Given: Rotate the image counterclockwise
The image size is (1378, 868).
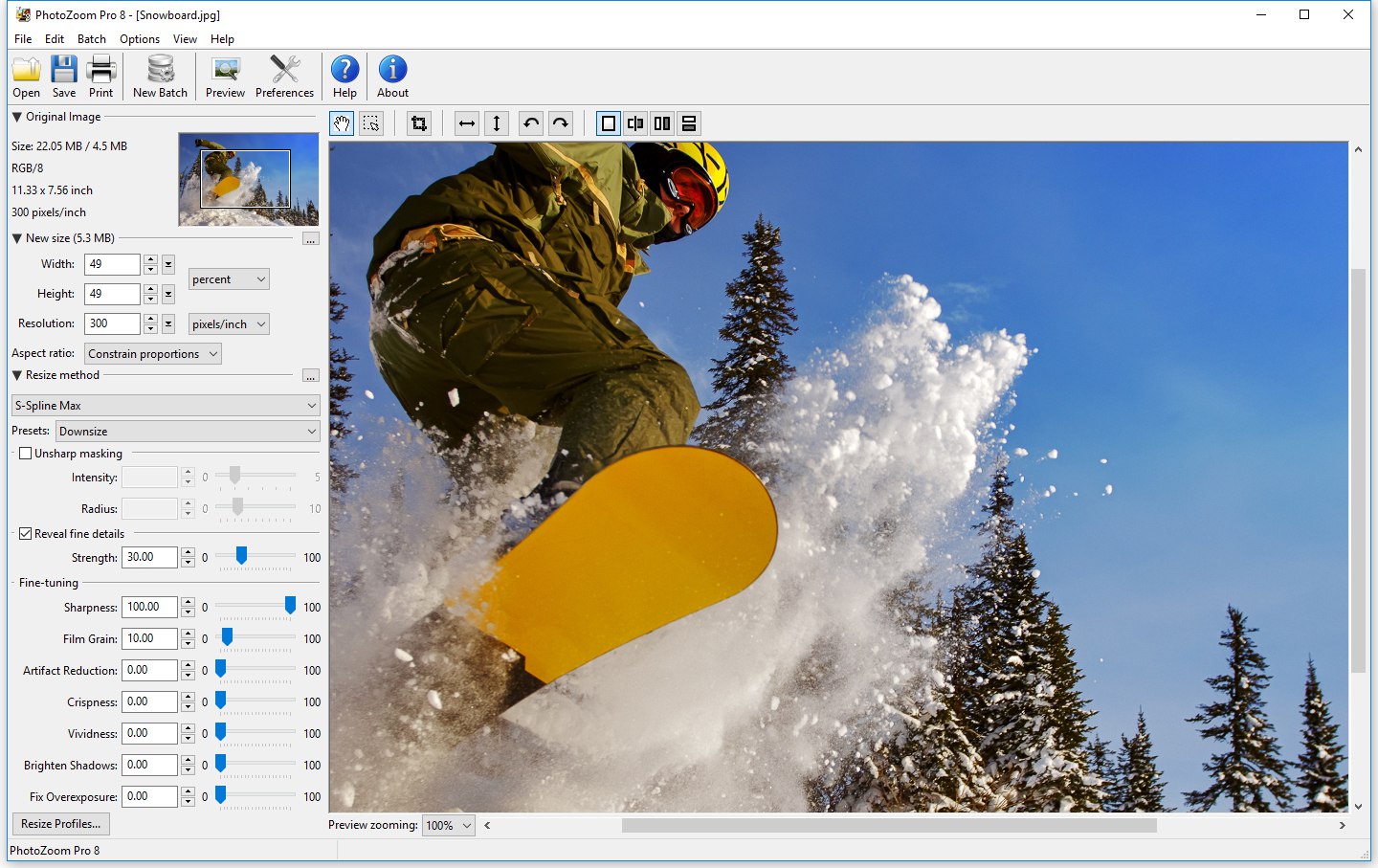Looking at the screenshot, I should coord(530,122).
